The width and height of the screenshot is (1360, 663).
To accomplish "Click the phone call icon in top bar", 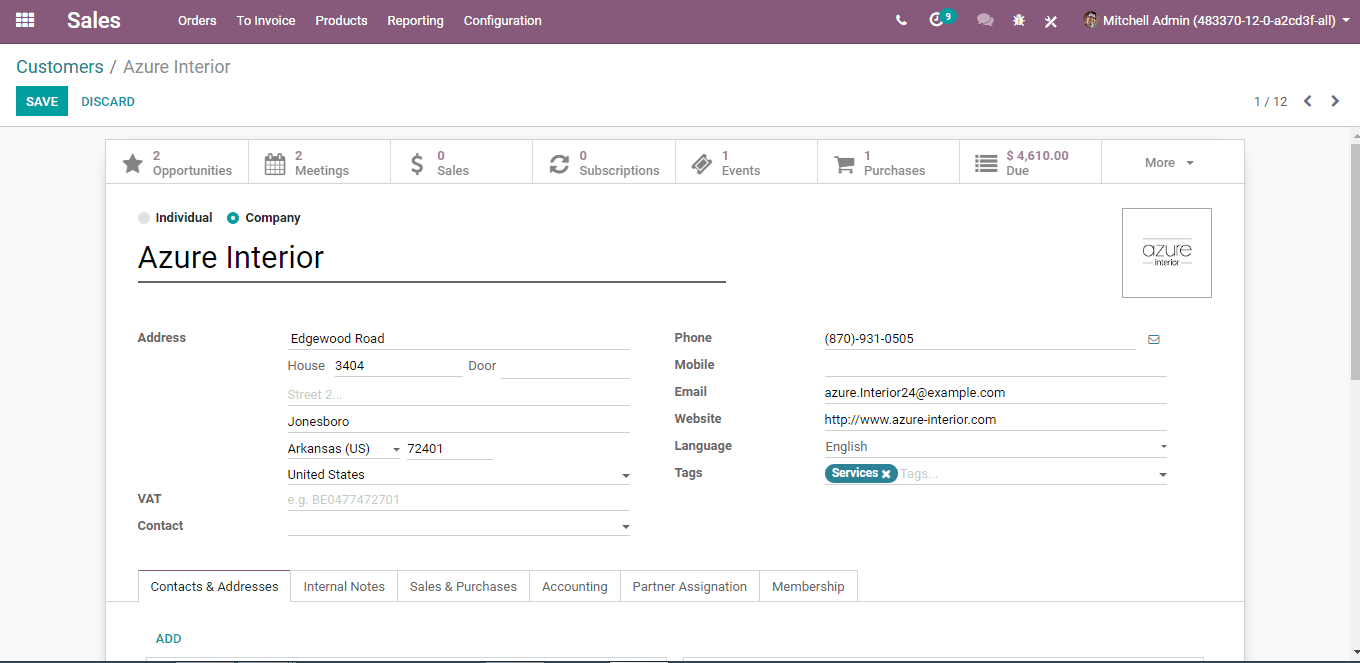I will [x=901, y=20].
